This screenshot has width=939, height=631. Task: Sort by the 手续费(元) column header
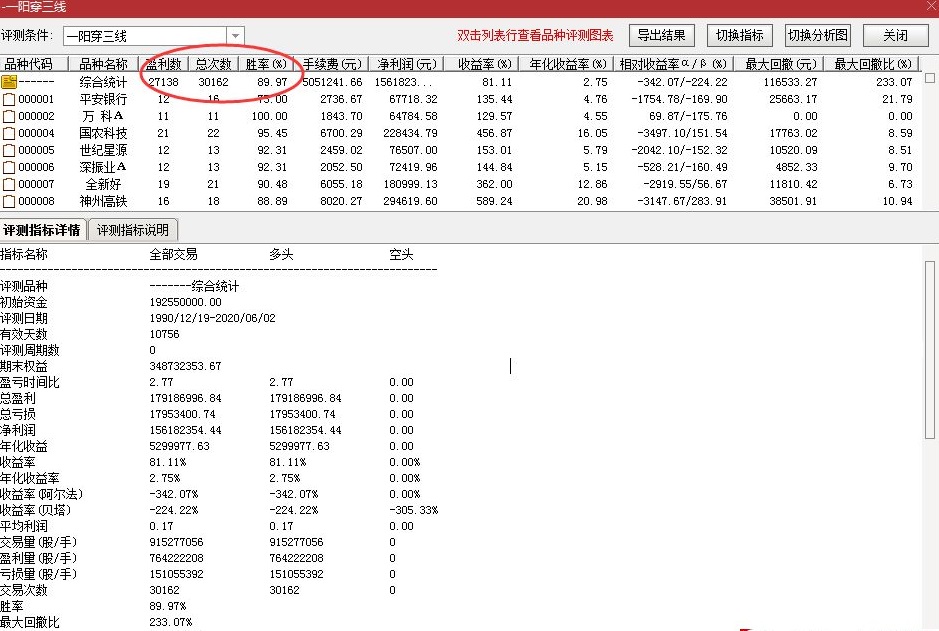pyautogui.click(x=332, y=64)
